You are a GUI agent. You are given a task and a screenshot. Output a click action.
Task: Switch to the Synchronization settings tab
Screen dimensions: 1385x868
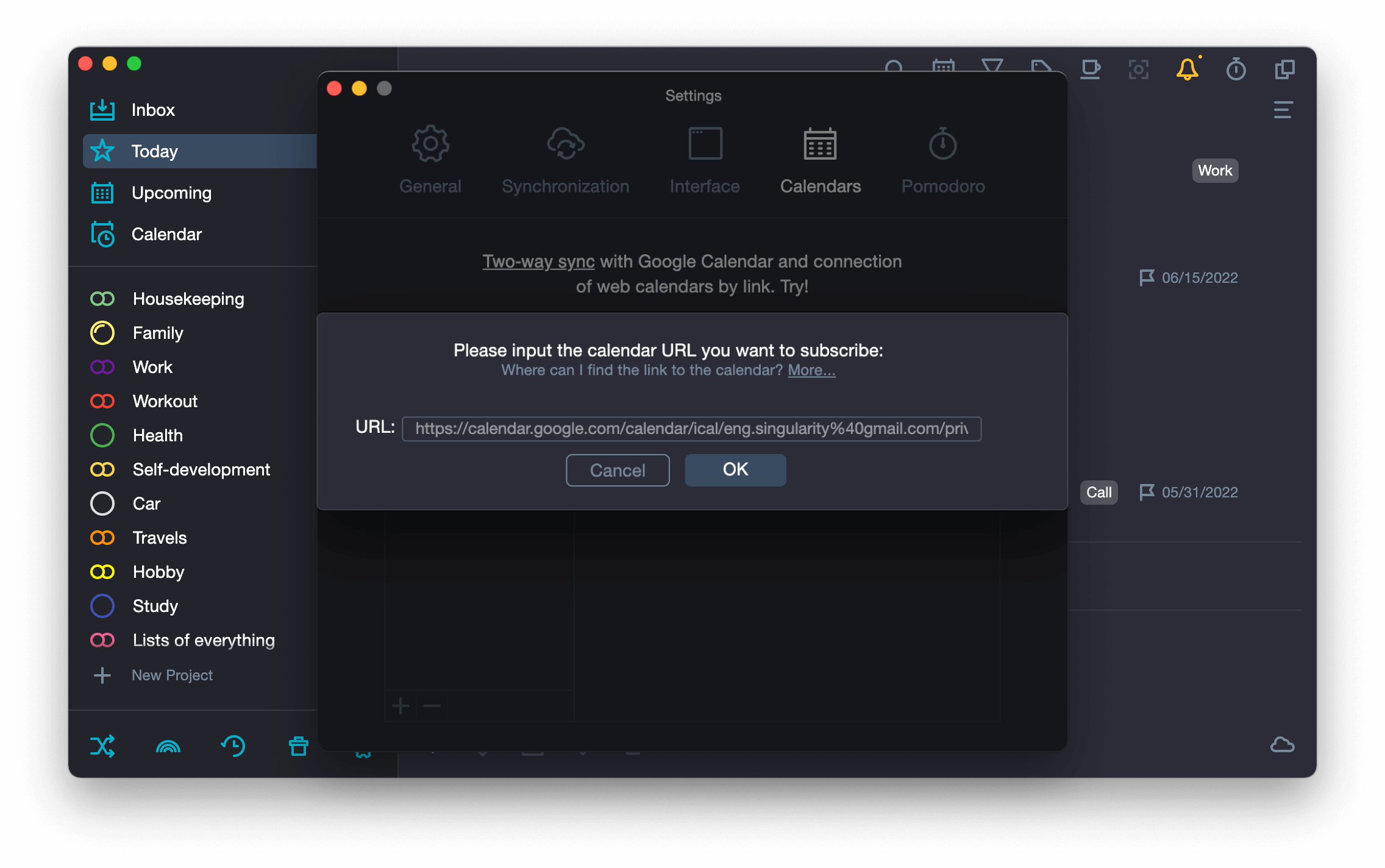coord(566,161)
